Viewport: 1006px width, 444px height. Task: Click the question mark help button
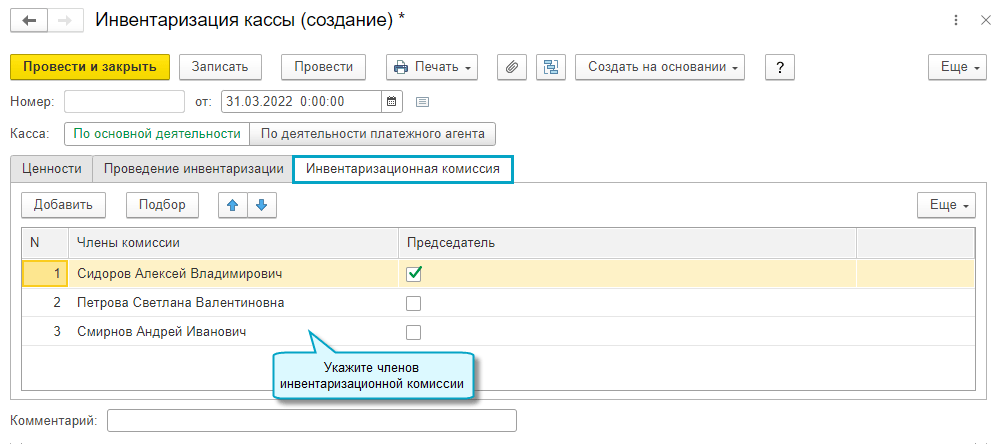click(779, 67)
